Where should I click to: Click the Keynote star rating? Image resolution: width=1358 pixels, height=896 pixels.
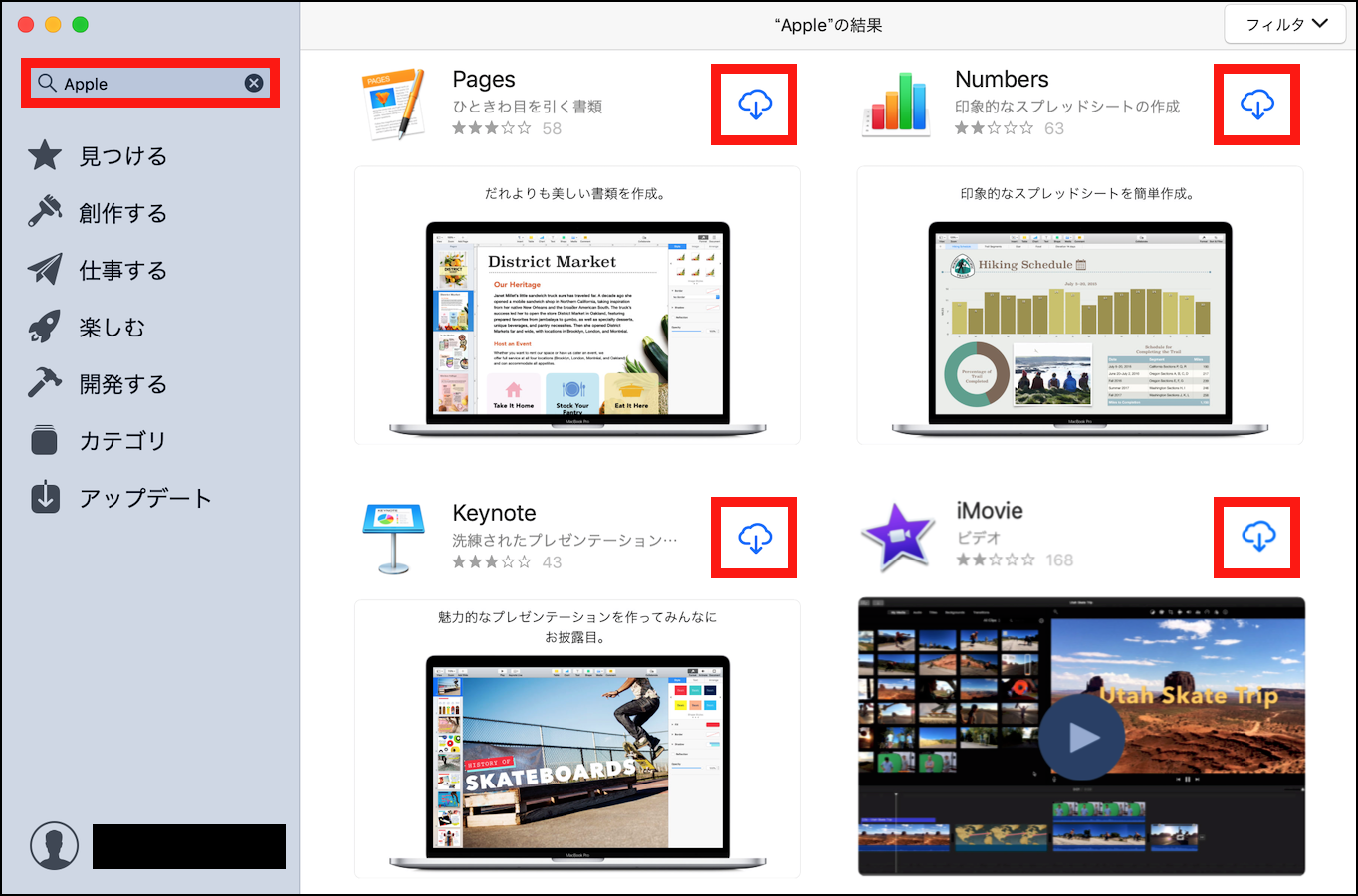click(x=492, y=562)
